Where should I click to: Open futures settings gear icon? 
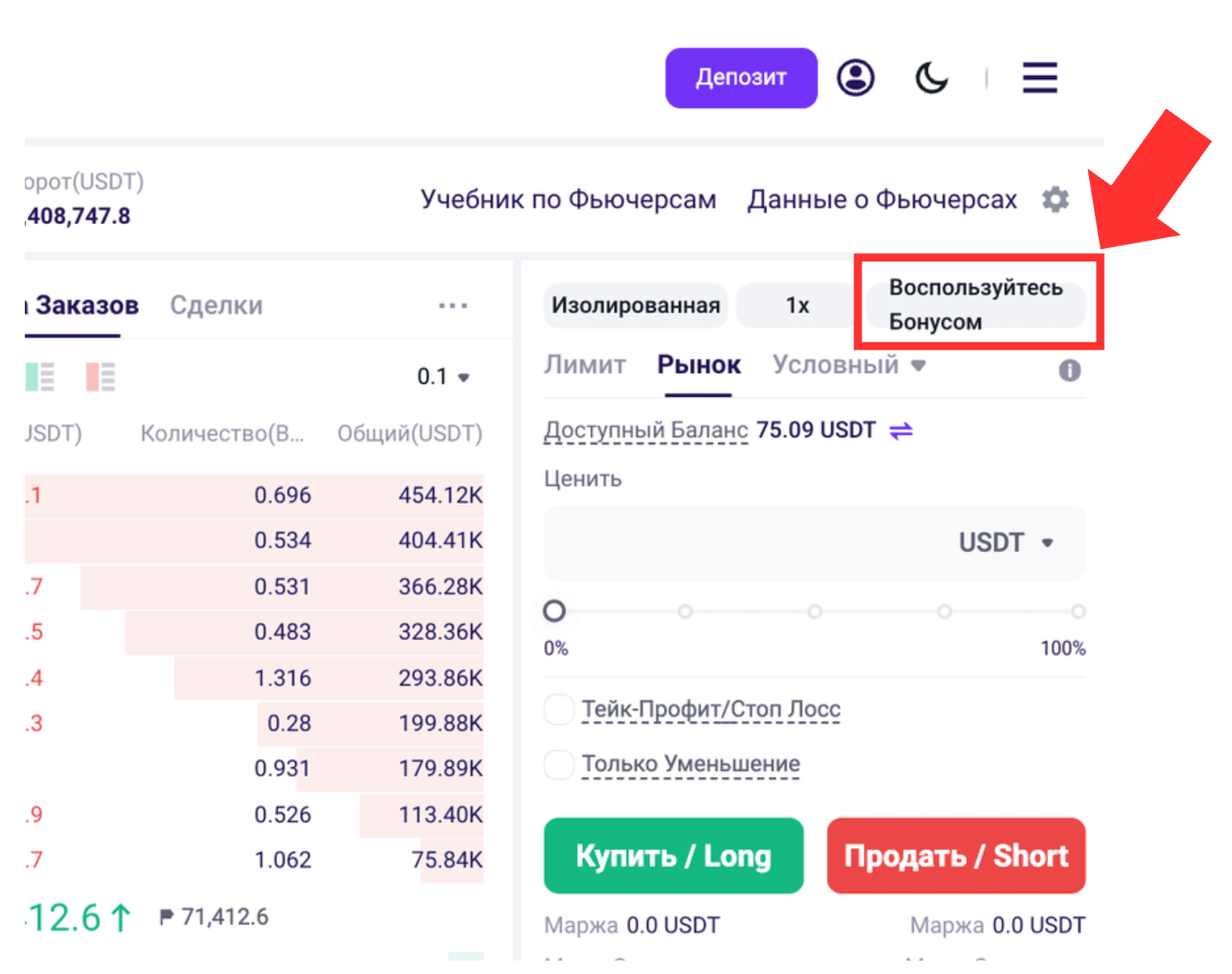(x=1055, y=199)
